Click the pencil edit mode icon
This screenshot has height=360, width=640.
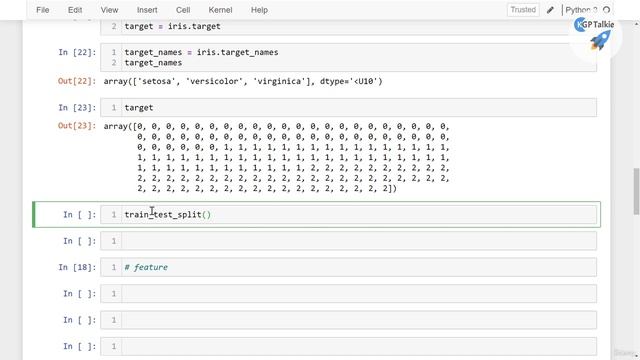click(x=550, y=10)
